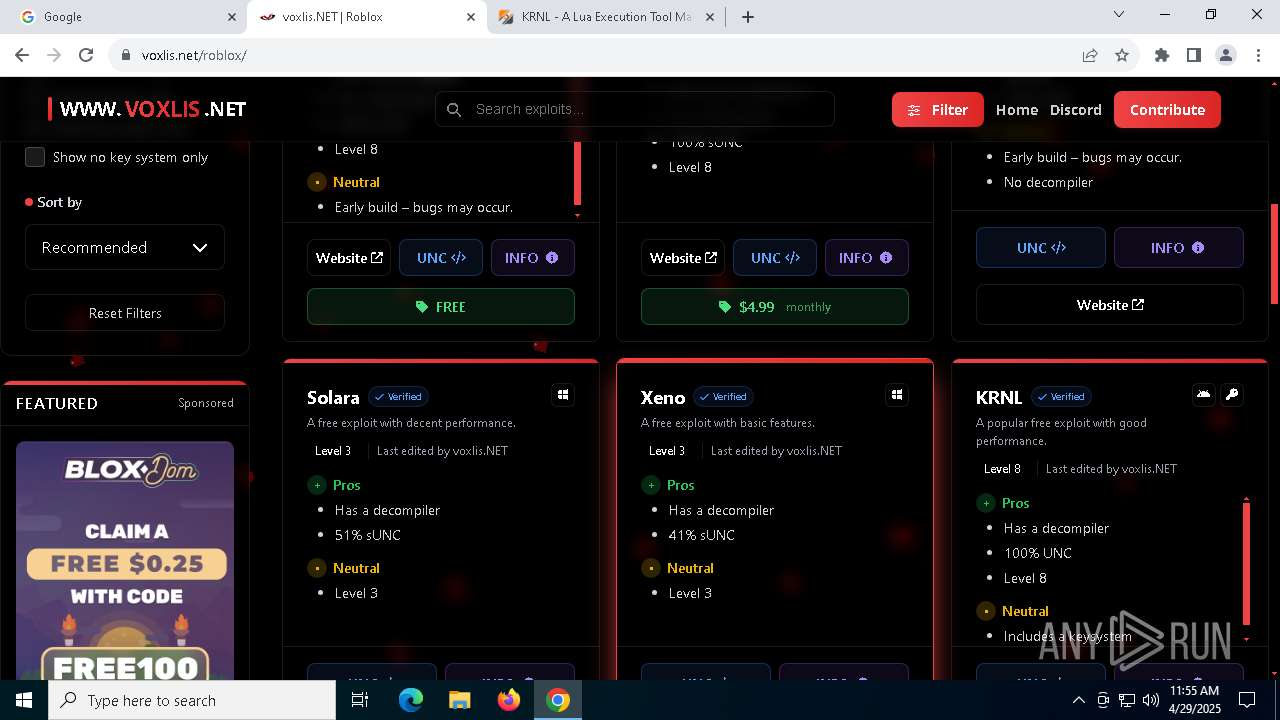Open Website link on FREE card

(x=349, y=258)
